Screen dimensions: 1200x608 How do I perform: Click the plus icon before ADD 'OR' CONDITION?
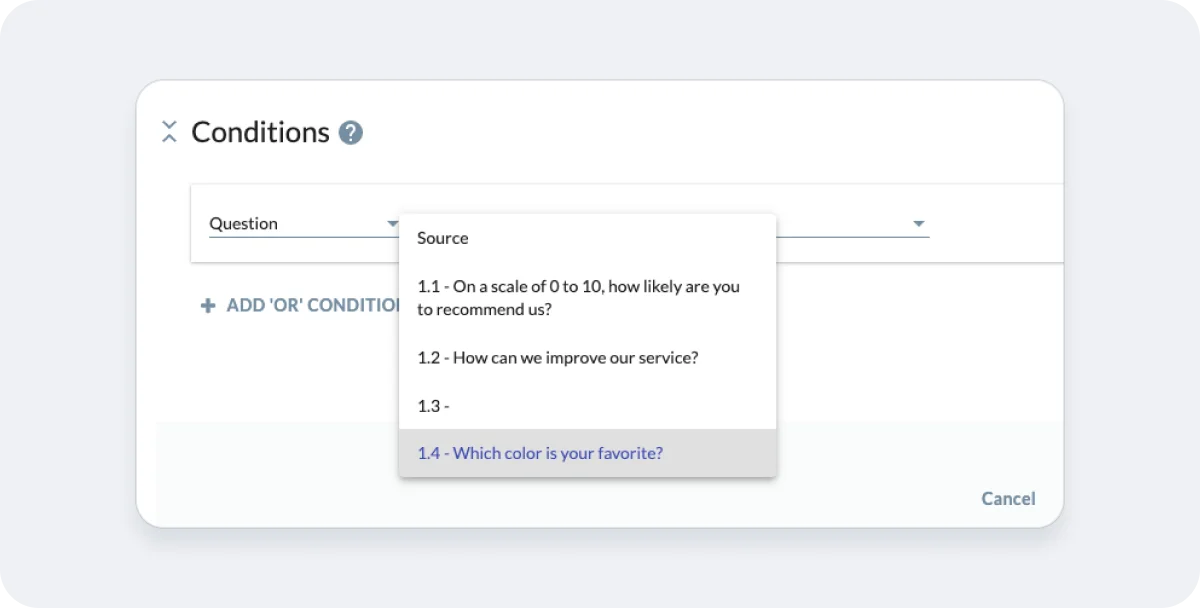coord(206,305)
